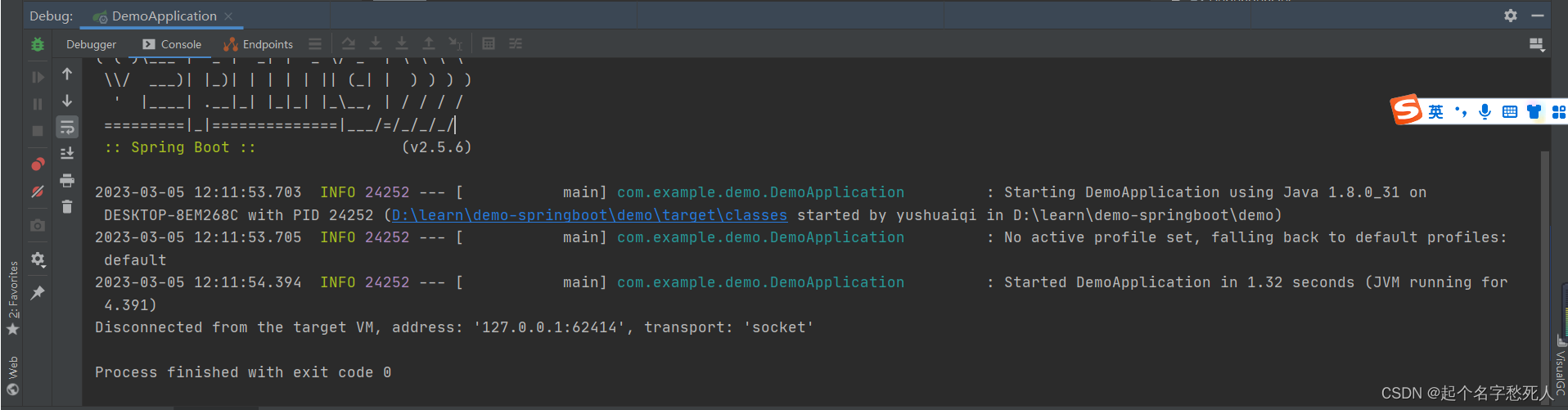Click the Pin Tab pushpin icon

coord(38,292)
